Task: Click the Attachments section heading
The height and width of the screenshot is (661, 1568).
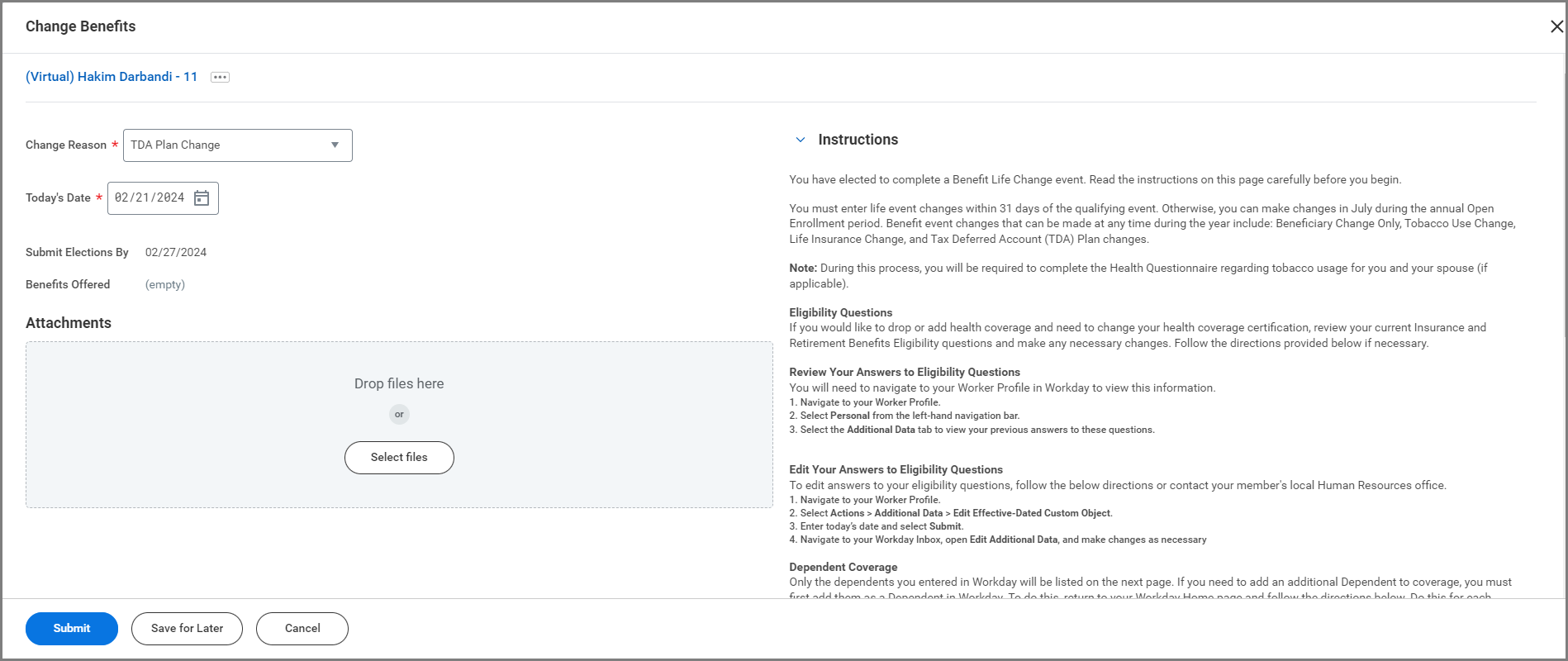Action: (69, 323)
